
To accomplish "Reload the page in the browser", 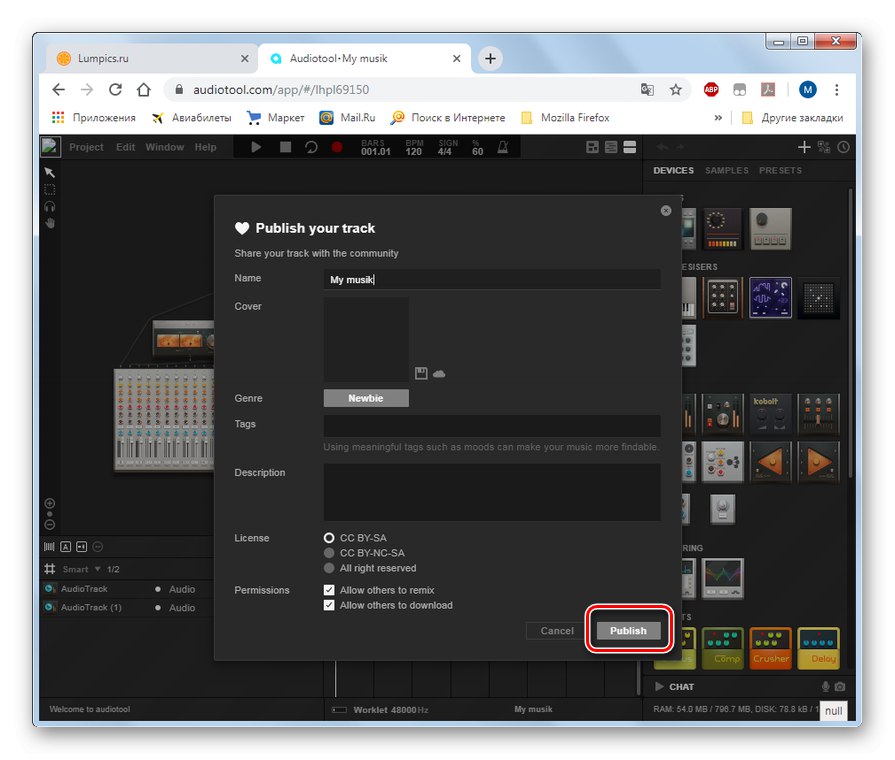I will point(115,90).
